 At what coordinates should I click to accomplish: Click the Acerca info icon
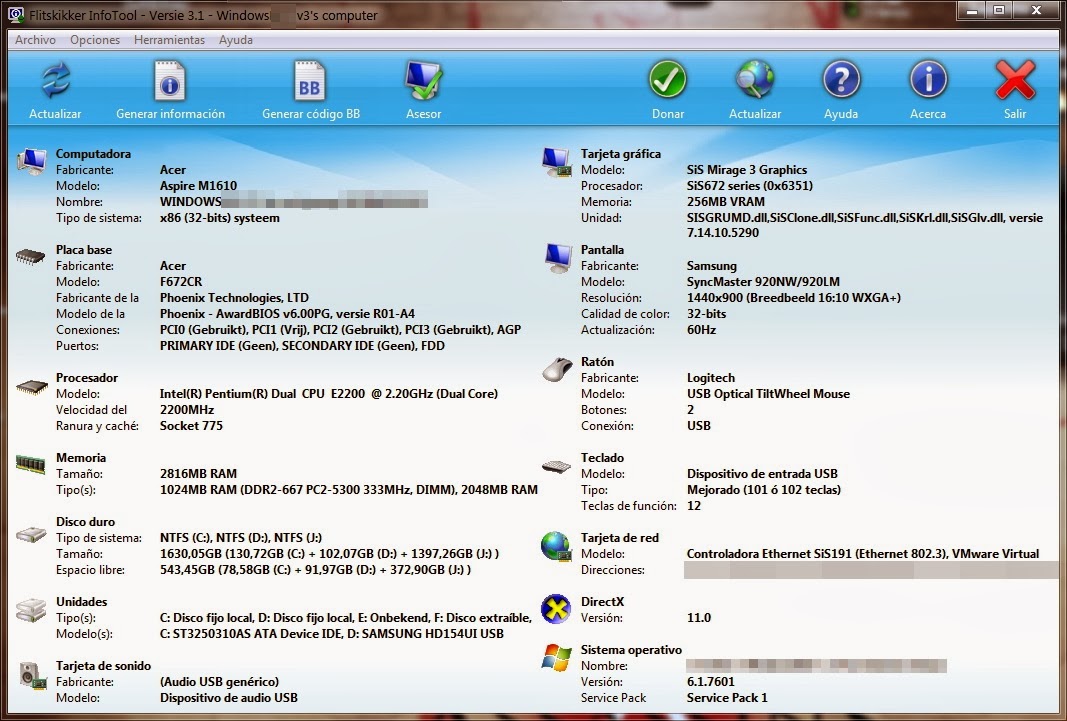point(927,80)
